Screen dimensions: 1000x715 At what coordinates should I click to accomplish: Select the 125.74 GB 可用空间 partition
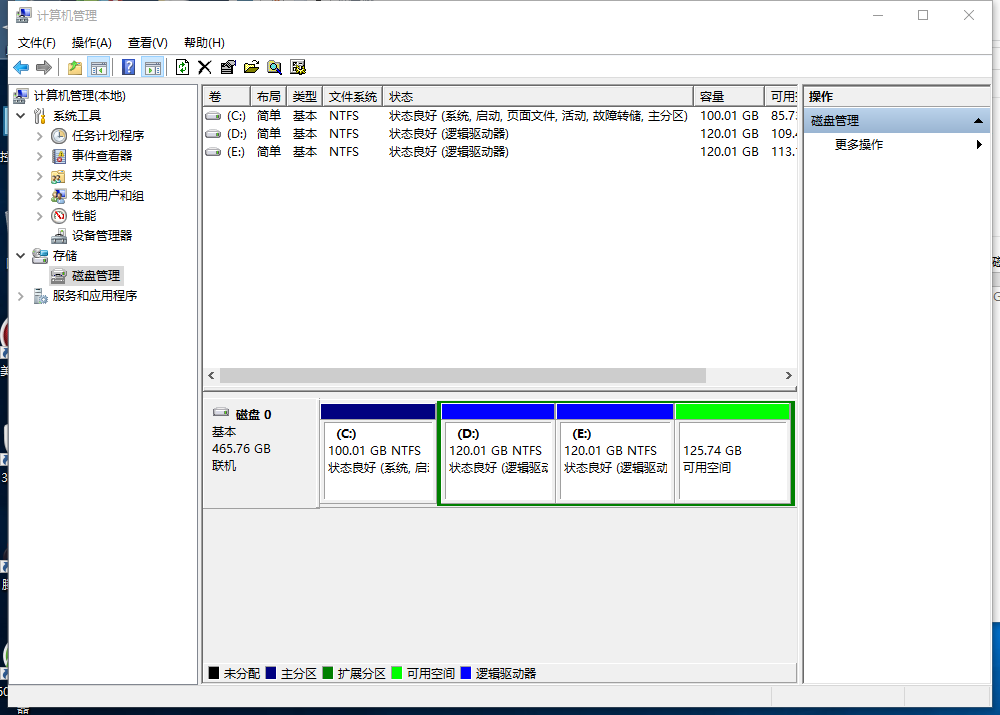(x=733, y=460)
